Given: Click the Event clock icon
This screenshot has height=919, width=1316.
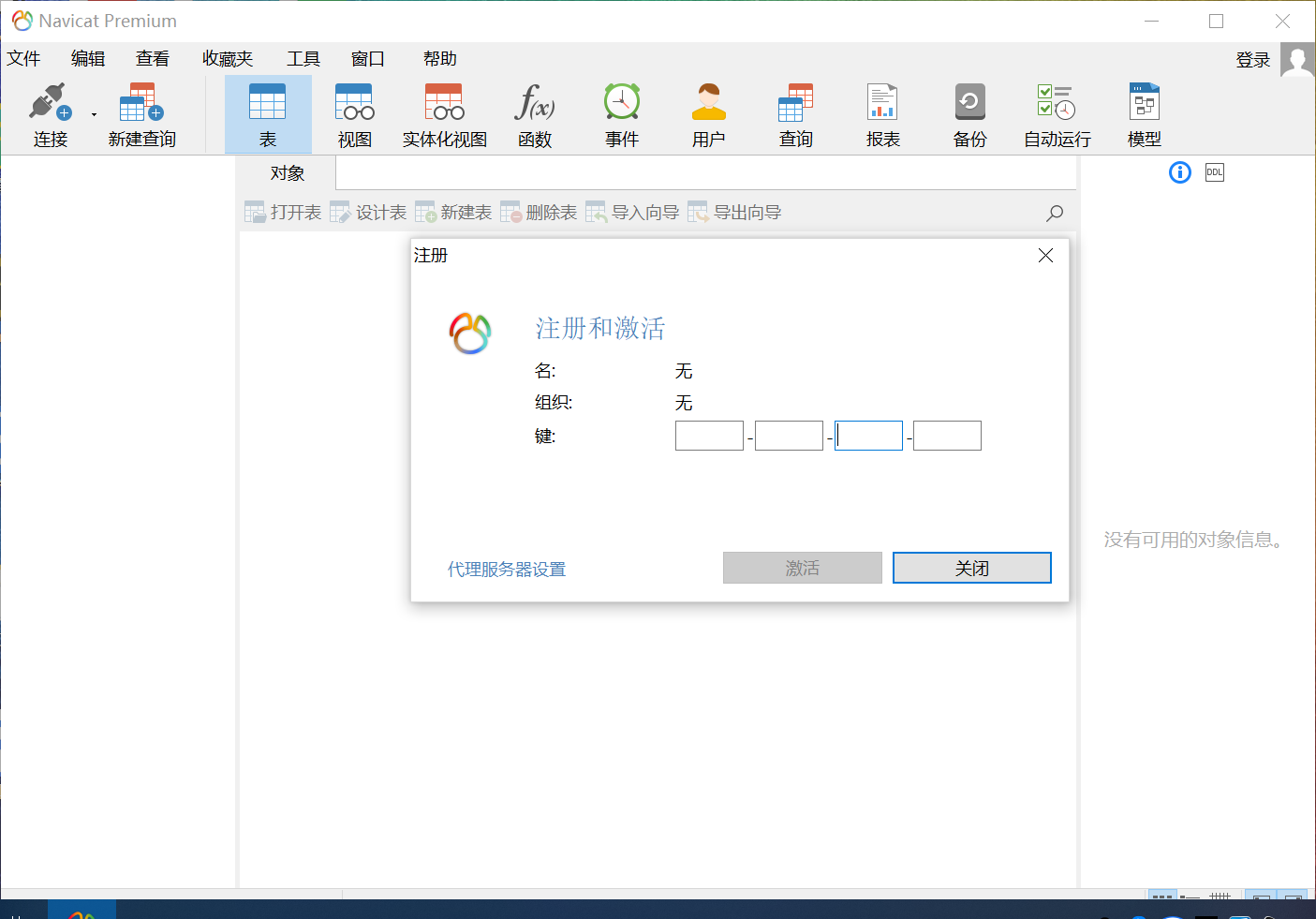Looking at the screenshot, I should [622, 103].
